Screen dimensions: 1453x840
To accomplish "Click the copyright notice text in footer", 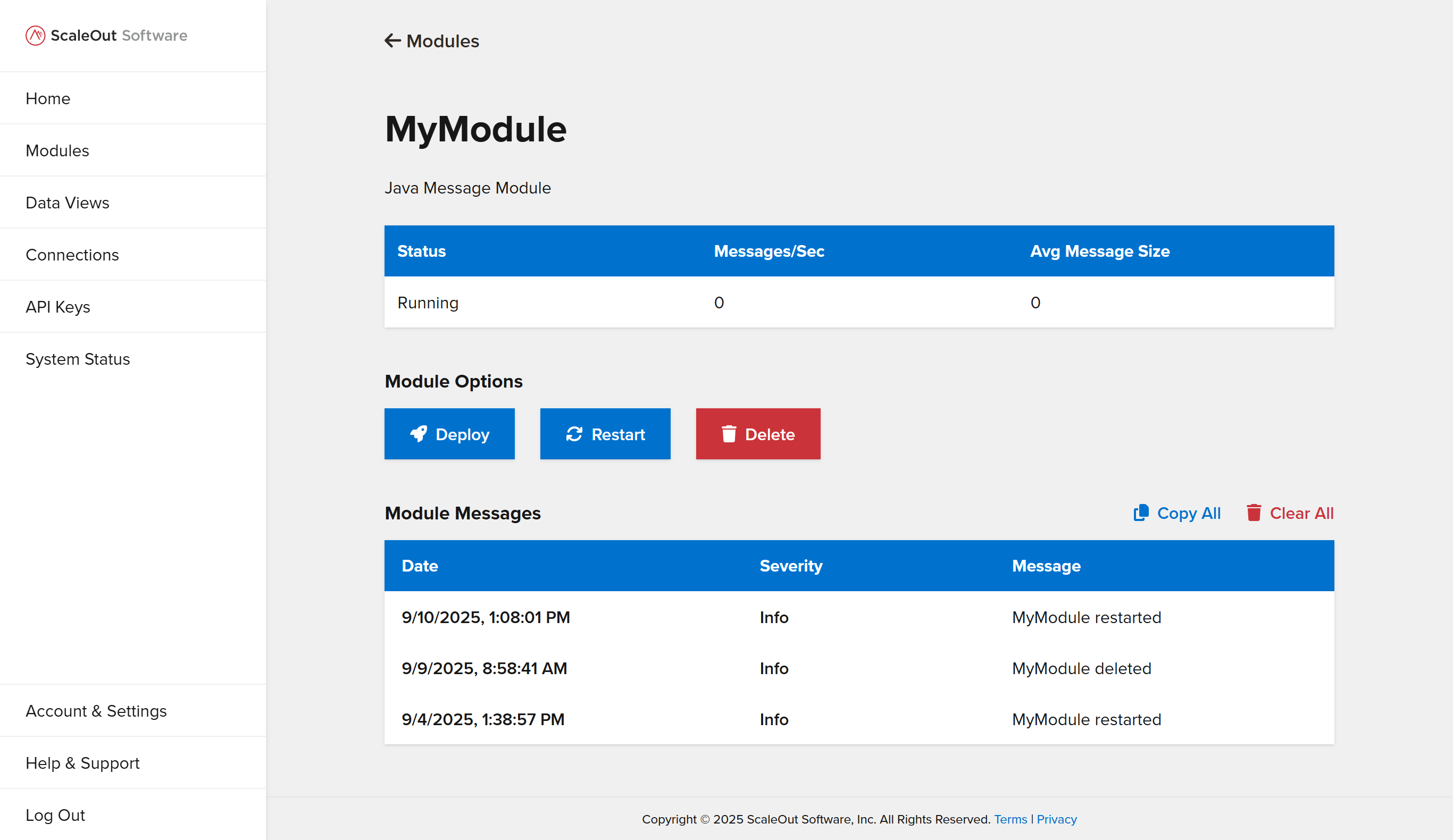I will pos(816,819).
